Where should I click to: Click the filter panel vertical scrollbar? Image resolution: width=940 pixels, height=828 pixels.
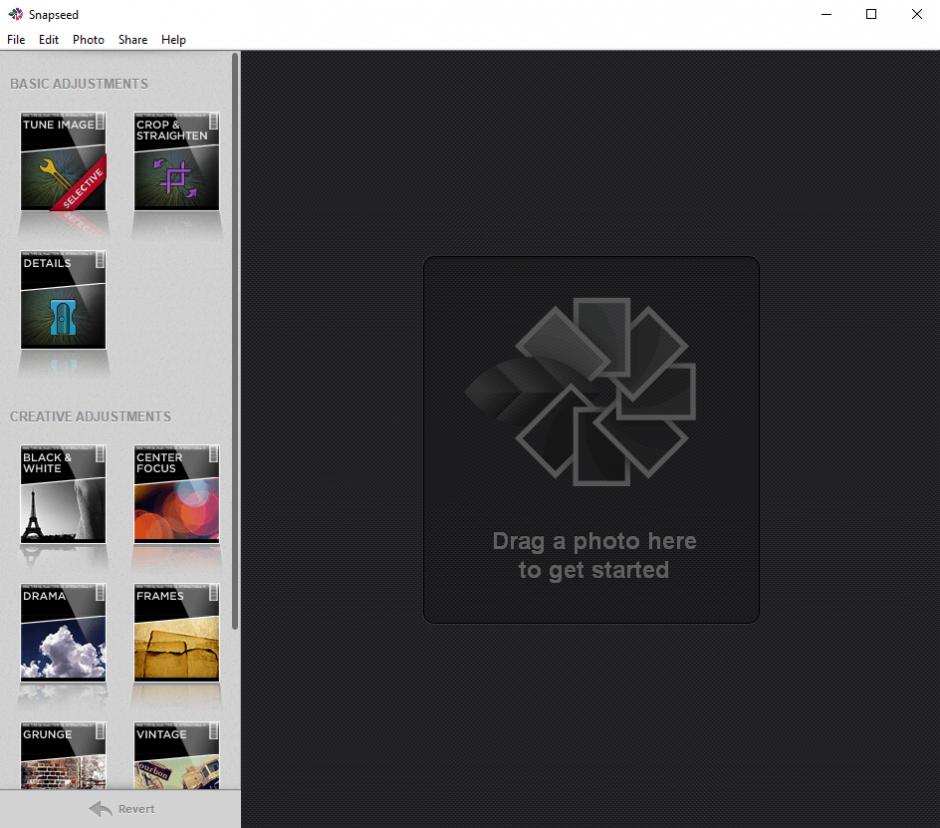pyautogui.click(x=235, y=341)
